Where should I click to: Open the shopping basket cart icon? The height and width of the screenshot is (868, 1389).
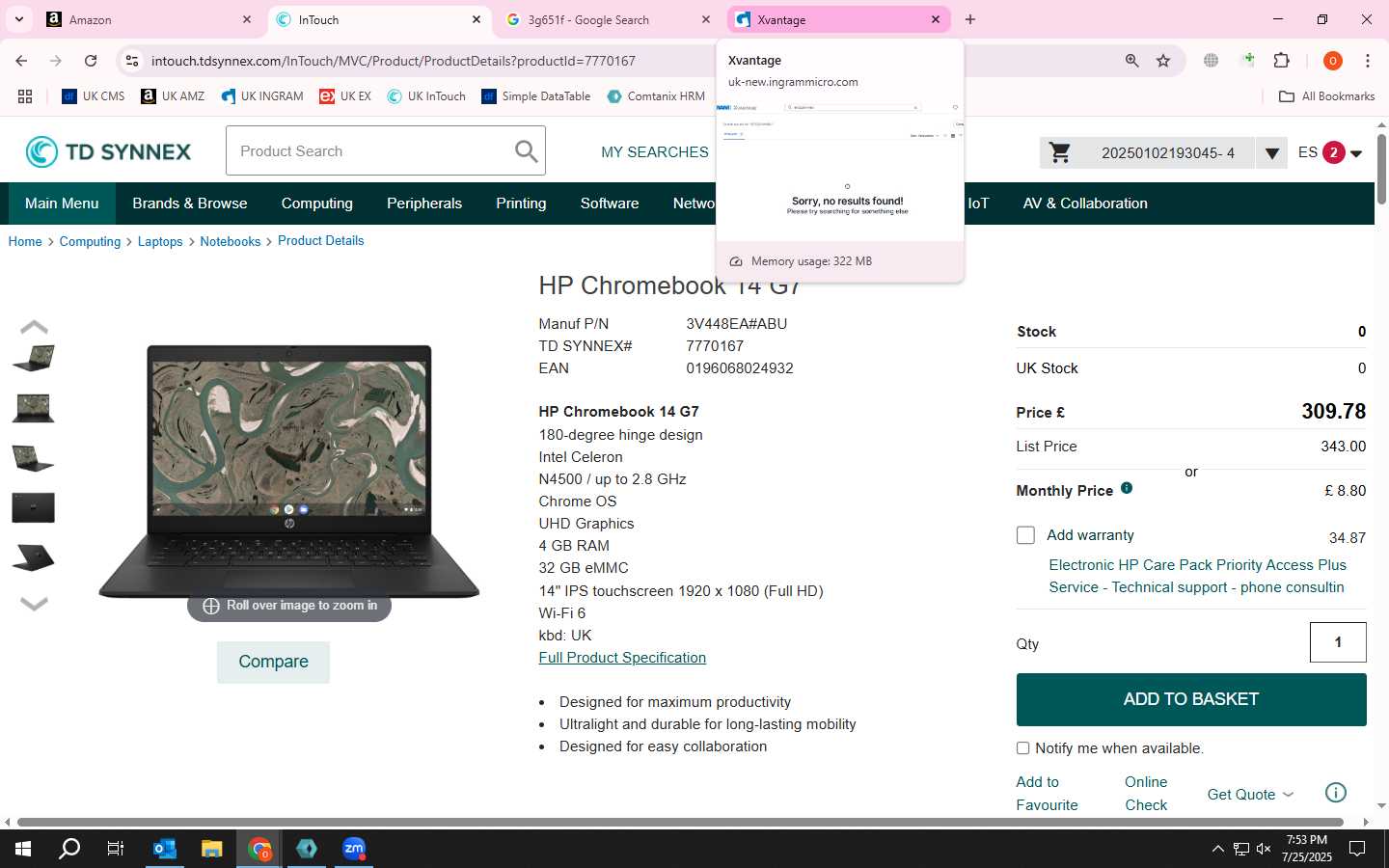pos(1060,152)
